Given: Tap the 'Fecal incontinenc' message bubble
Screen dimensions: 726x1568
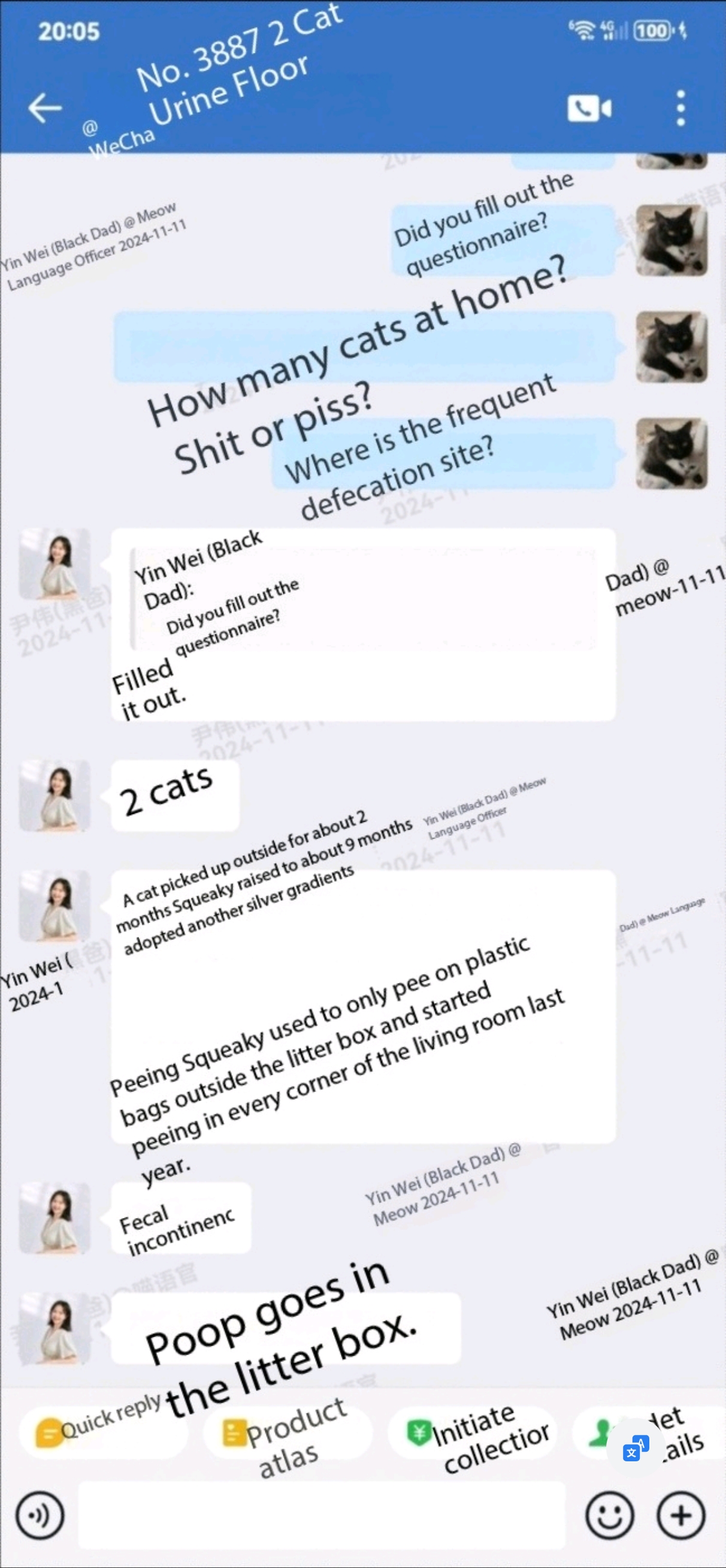Looking at the screenshot, I should [x=181, y=1218].
